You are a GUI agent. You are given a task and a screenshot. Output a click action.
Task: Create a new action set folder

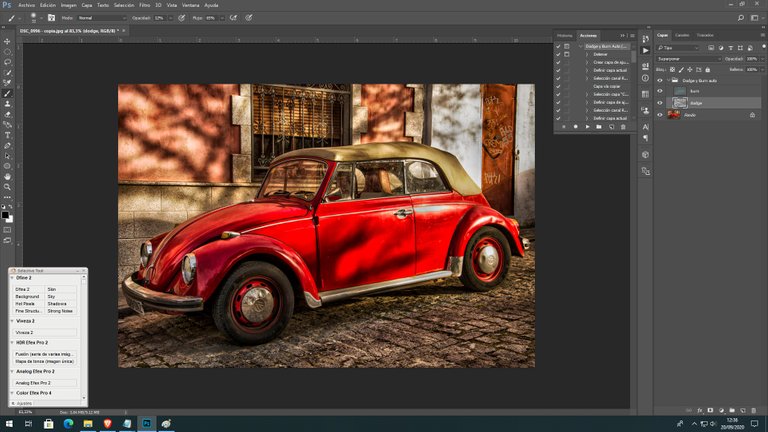tap(599, 127)
